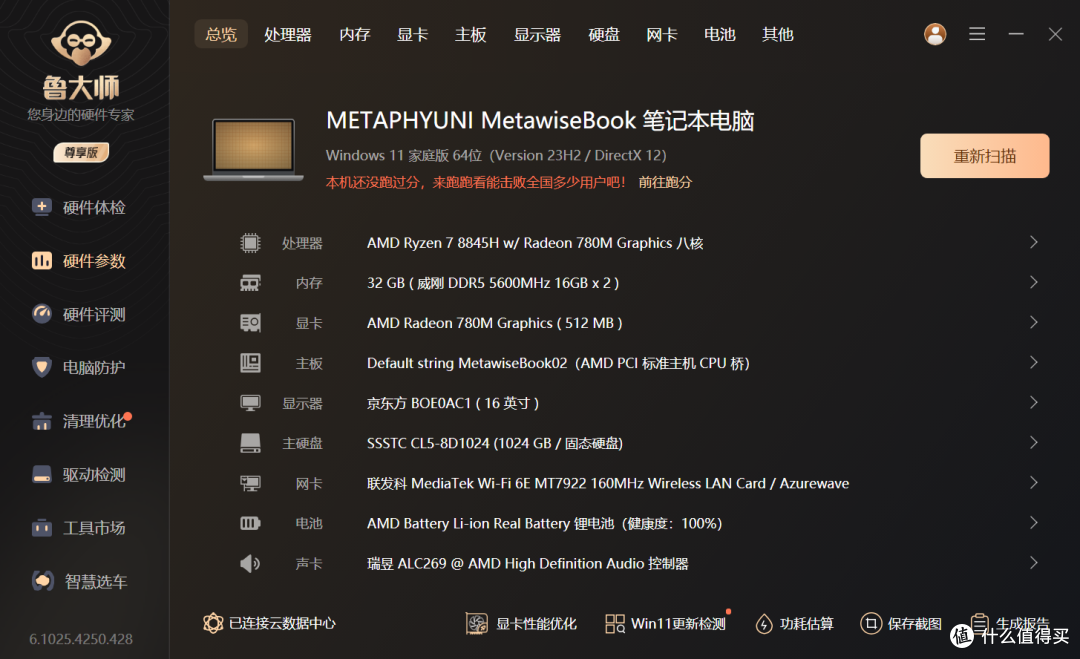Click the 网卡 network card icon

pyautogui.click(x=250, y=483)
